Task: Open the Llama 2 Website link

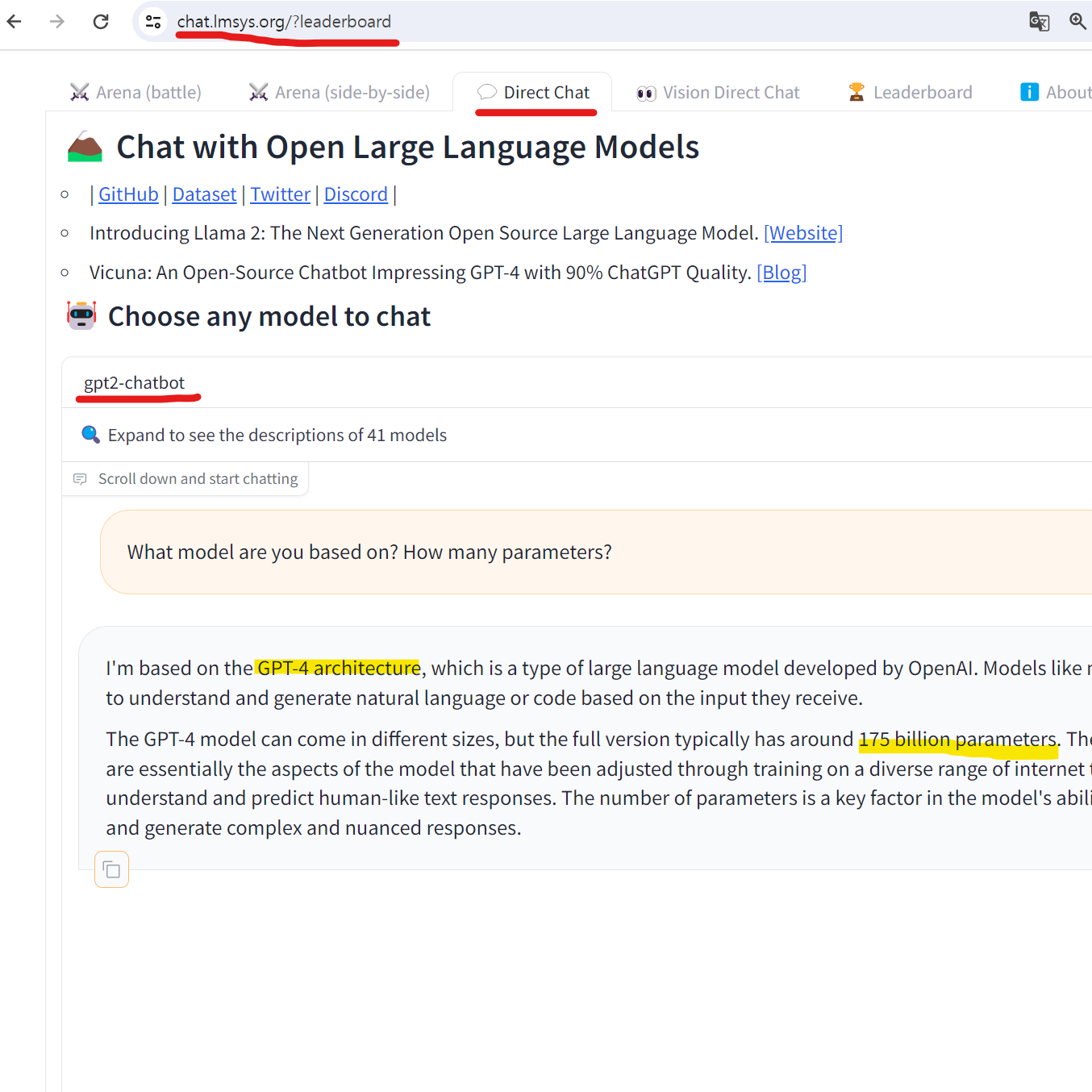Action: tap(803, 233)
